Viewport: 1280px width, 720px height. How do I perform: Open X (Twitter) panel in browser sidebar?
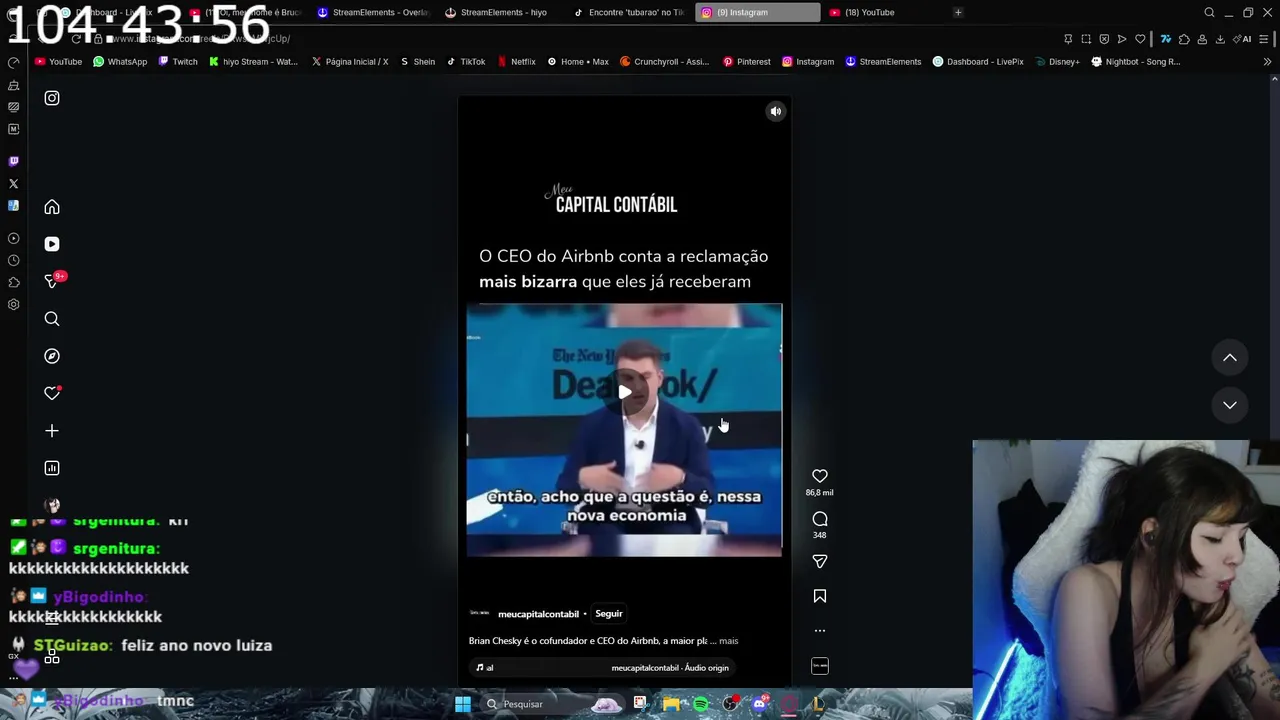coord(13,184)
